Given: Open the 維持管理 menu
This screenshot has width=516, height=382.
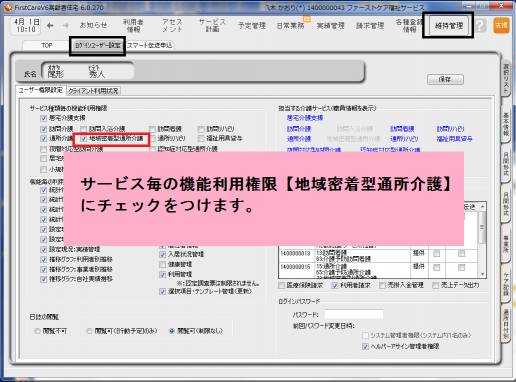Looking at the screenshot, I should 448,26.
